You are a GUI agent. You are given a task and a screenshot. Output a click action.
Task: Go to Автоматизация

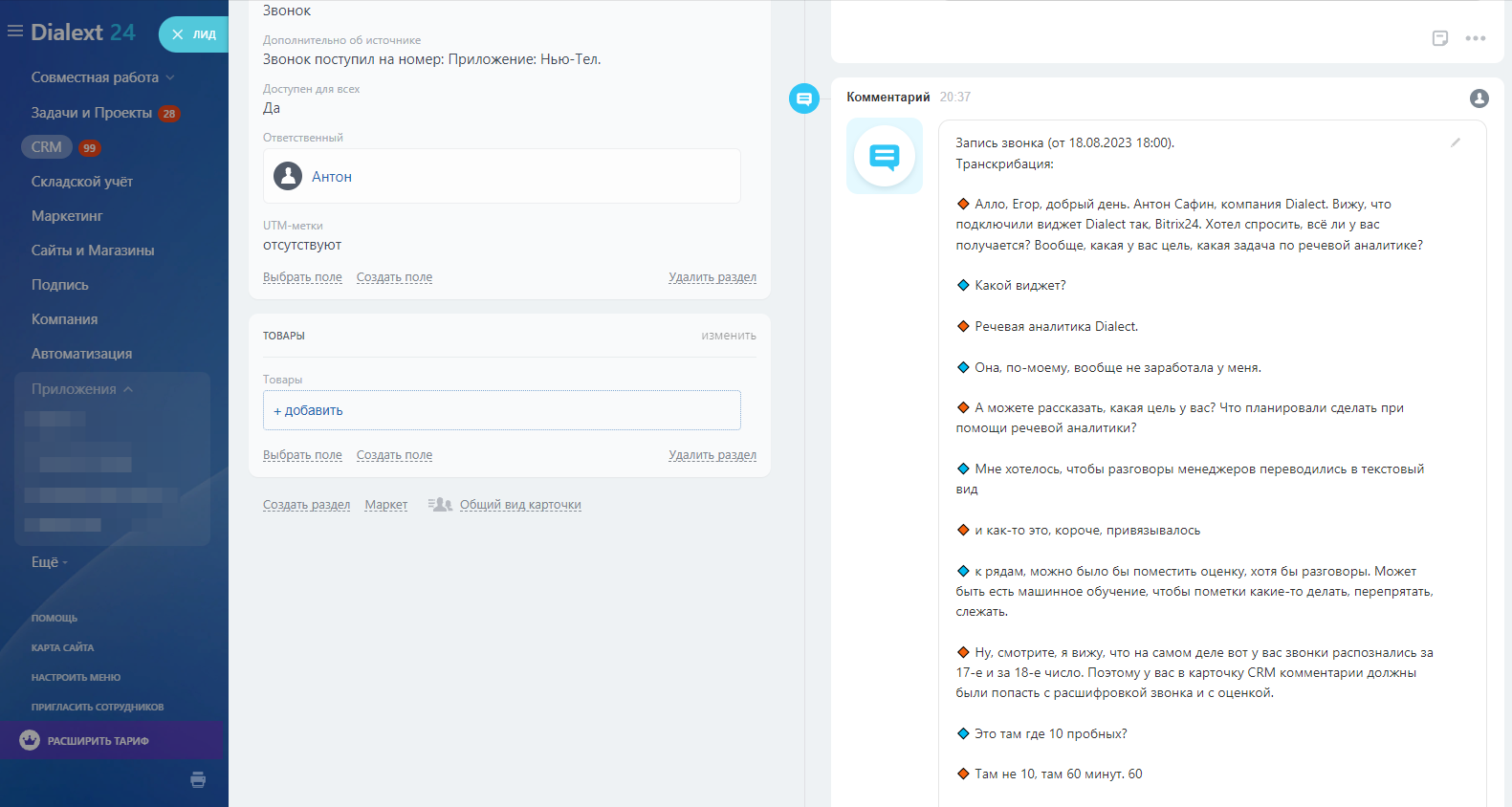pos(82,354)
